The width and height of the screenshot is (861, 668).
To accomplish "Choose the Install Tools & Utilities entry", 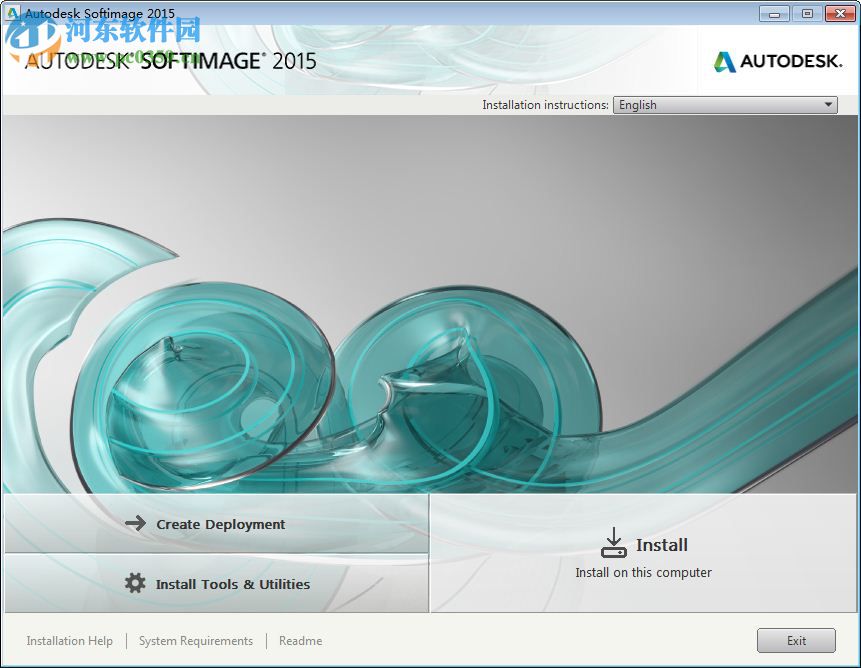I will (x=230, y=584).
